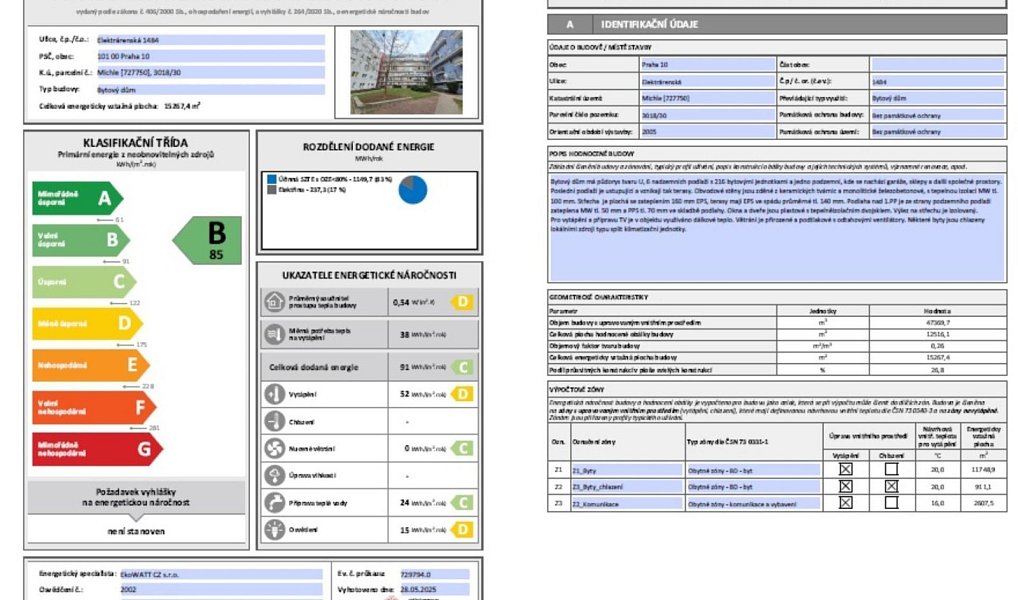Image resolution: width=1018 pixels, height=600 pixels.
Task: Select the yellow class D arrow
Action: tap(88, 323)
